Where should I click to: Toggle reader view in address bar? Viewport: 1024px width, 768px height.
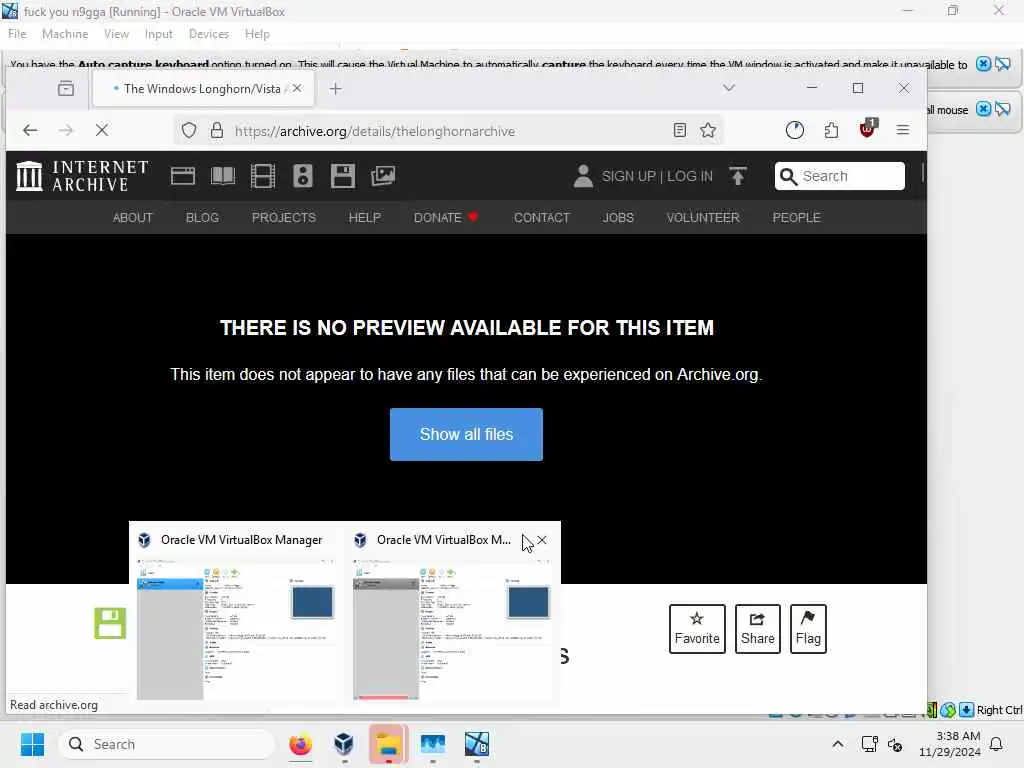tap(680, 131)
